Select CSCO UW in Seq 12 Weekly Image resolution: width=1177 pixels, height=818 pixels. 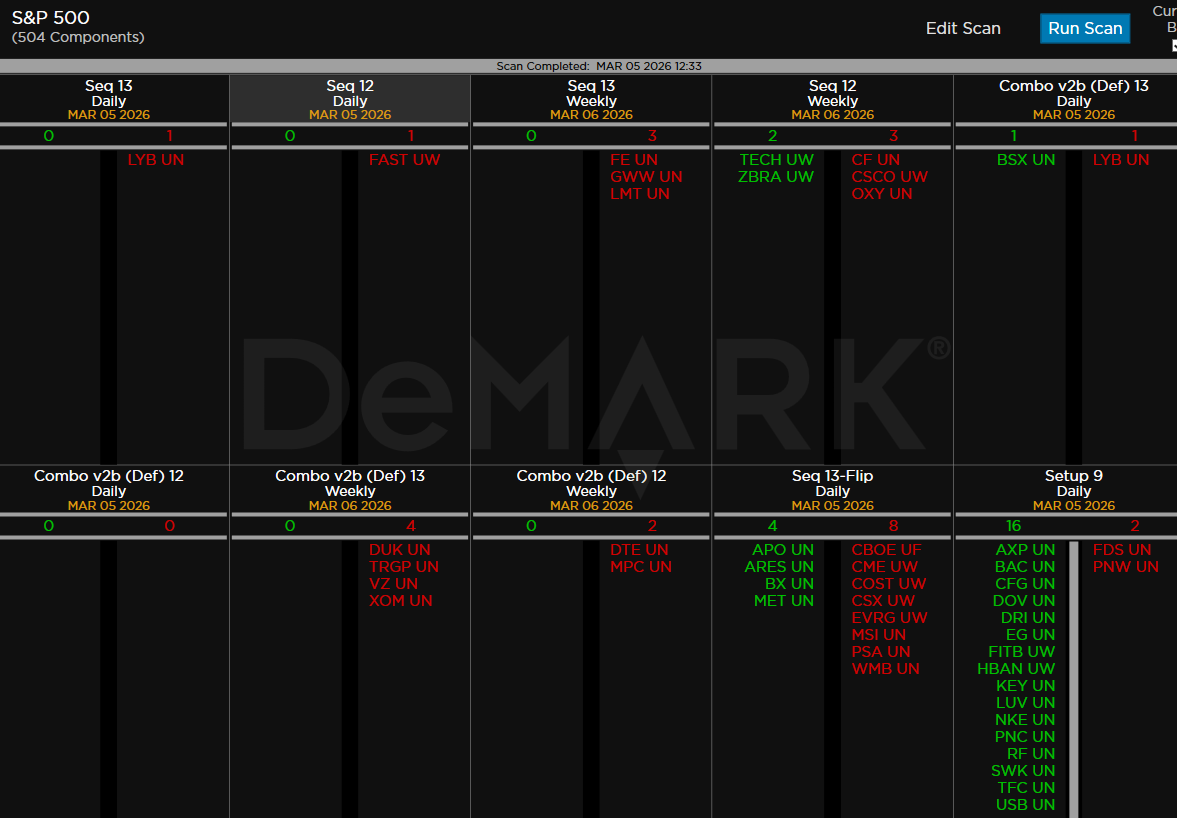click(x=889, y=177)
